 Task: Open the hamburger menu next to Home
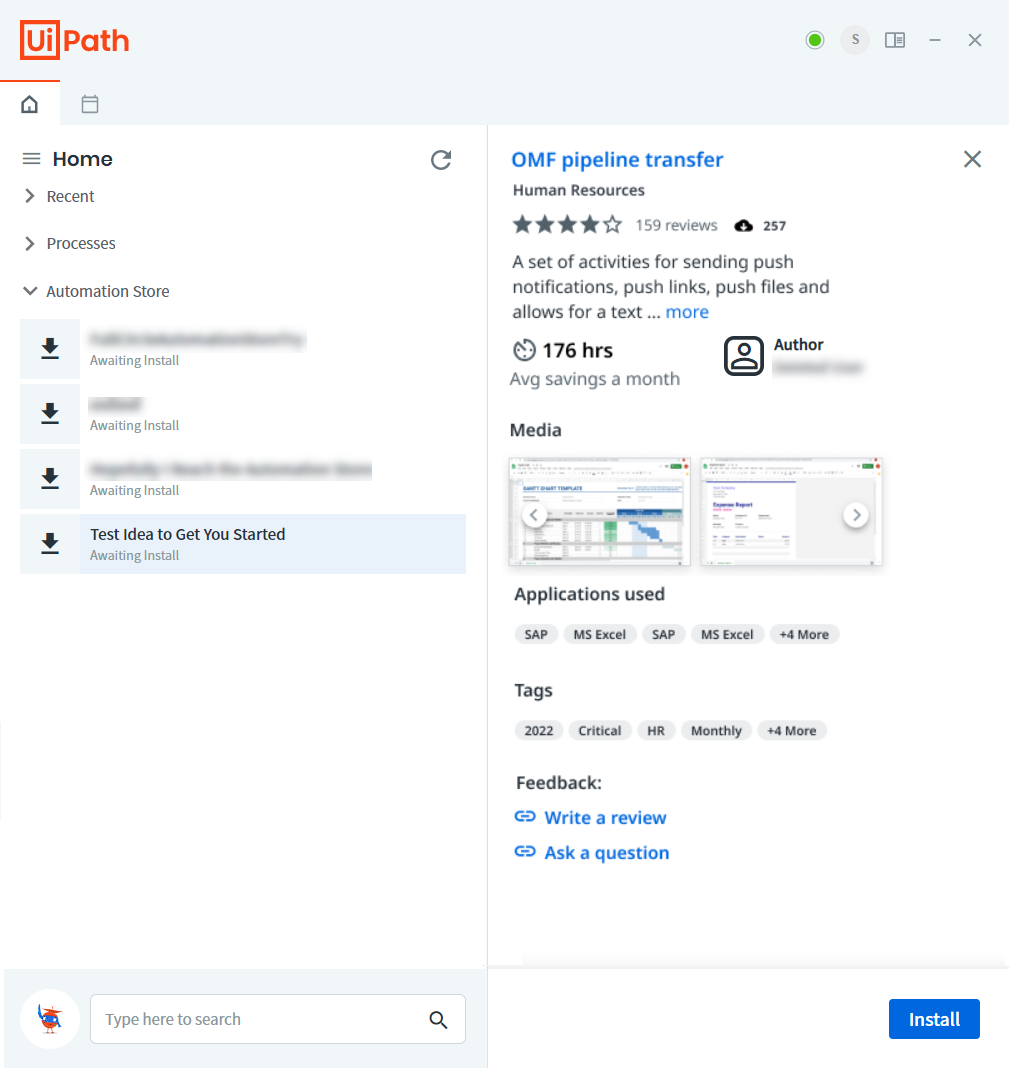click(x=32, y=159)
